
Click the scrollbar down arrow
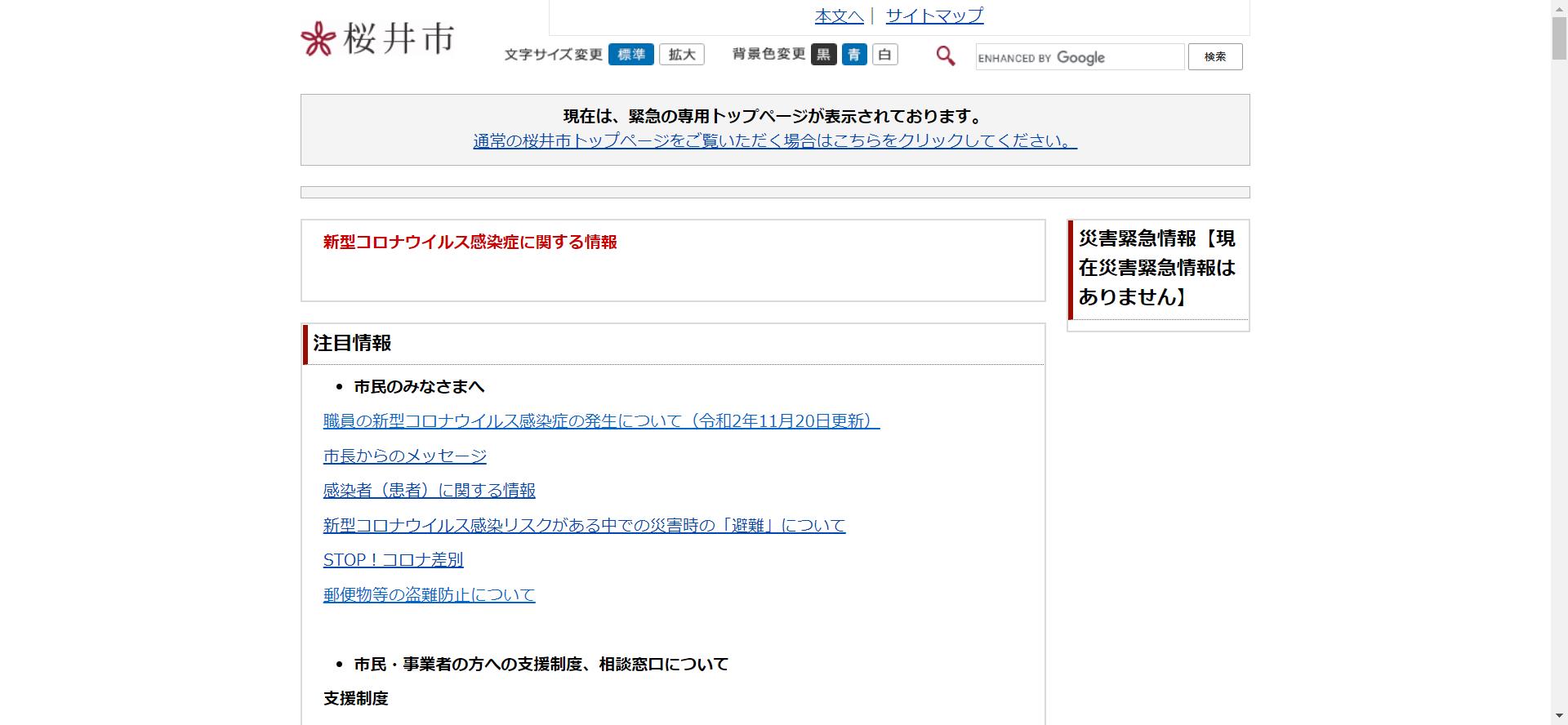(x=1558, y=716)
